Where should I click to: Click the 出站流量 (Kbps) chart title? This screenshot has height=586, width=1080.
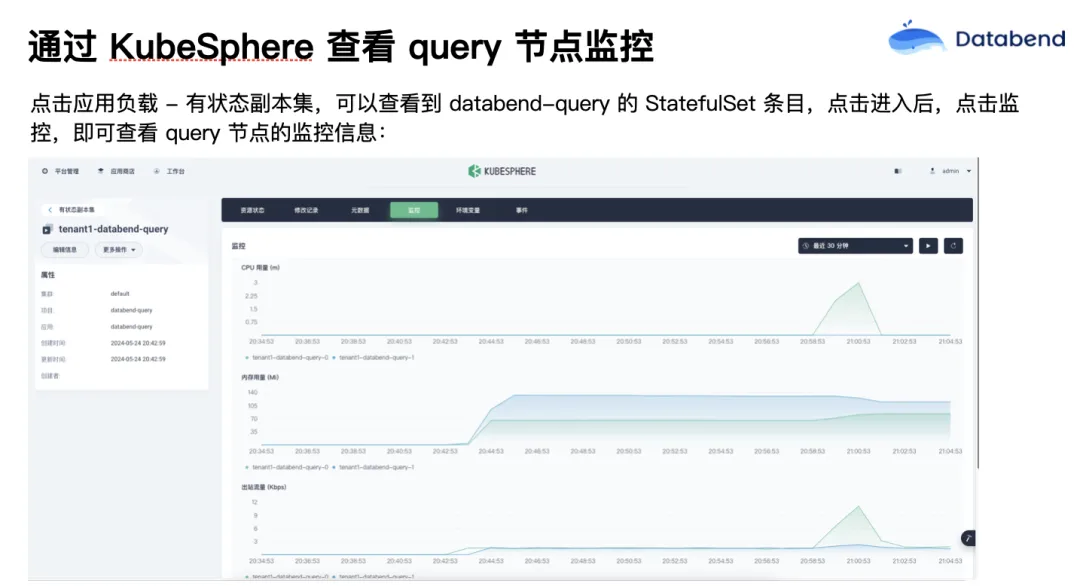click(x=263, y=487)
